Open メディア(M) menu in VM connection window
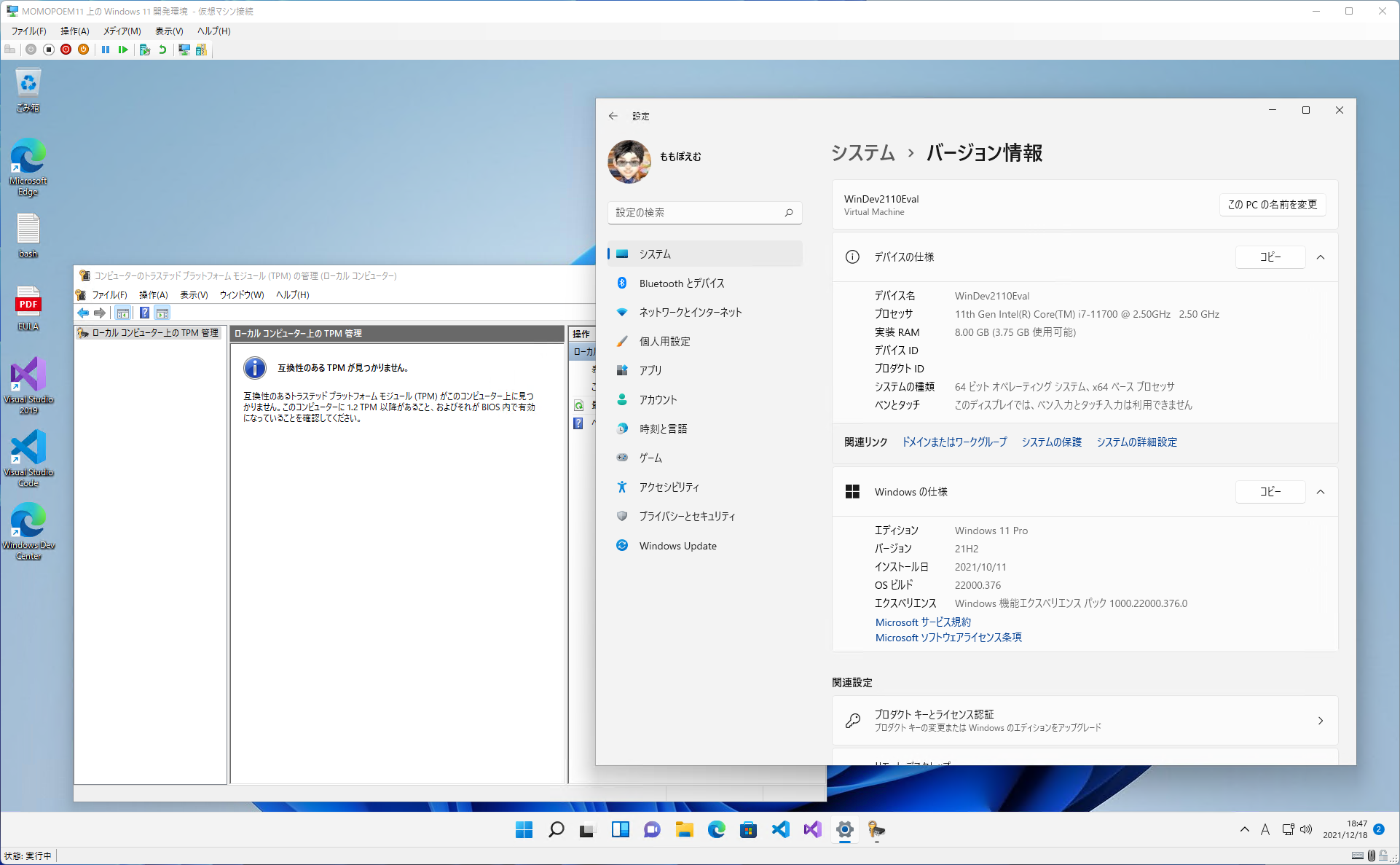This screenshot has height=865, width=1400. (122, 31)
